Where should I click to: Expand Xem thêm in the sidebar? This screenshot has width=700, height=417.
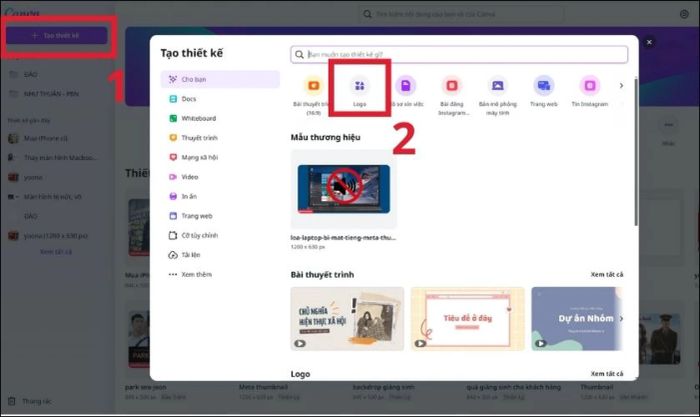tap(197, 274)
